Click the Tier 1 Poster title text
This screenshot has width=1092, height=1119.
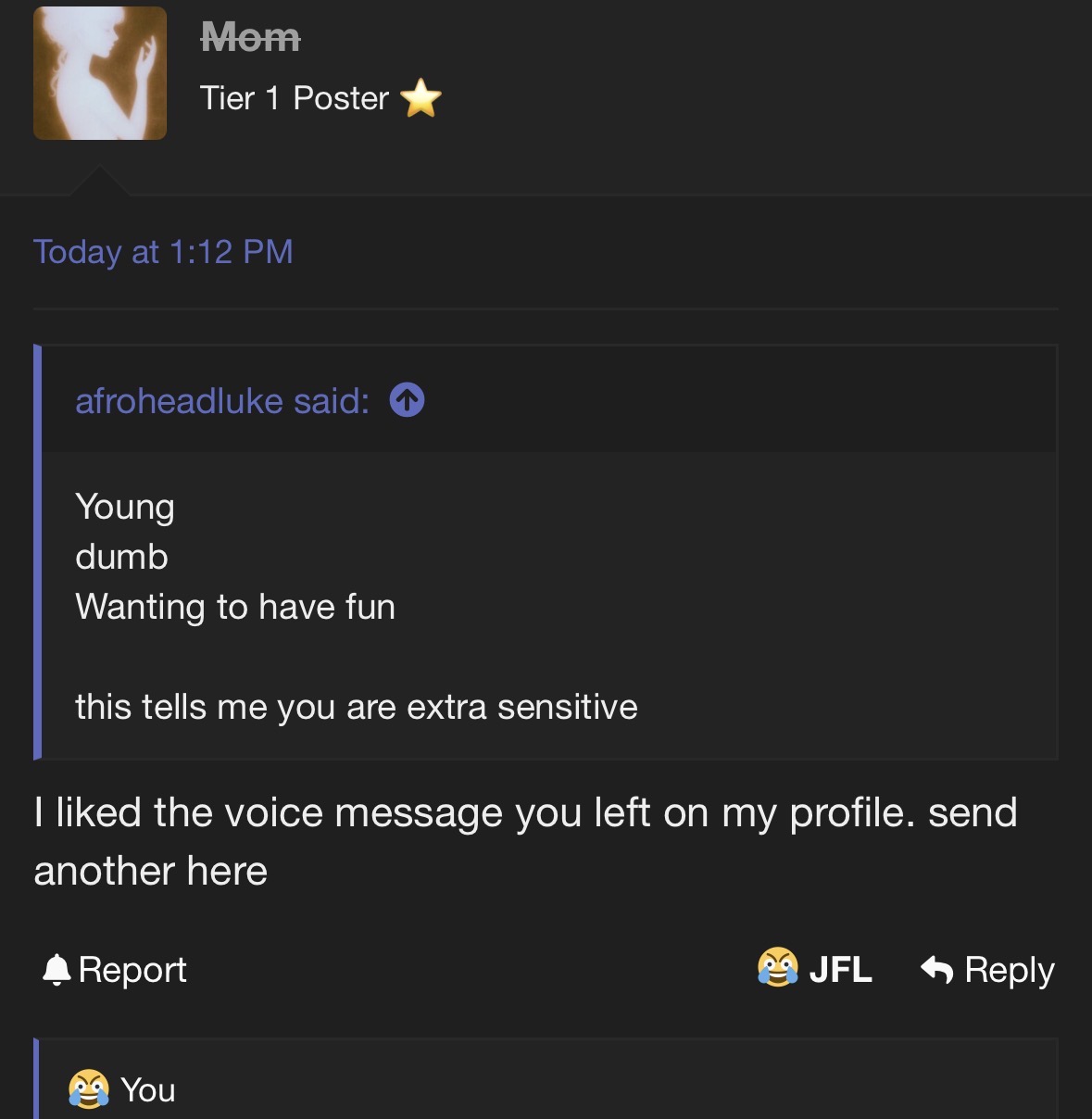click(295, 98)
